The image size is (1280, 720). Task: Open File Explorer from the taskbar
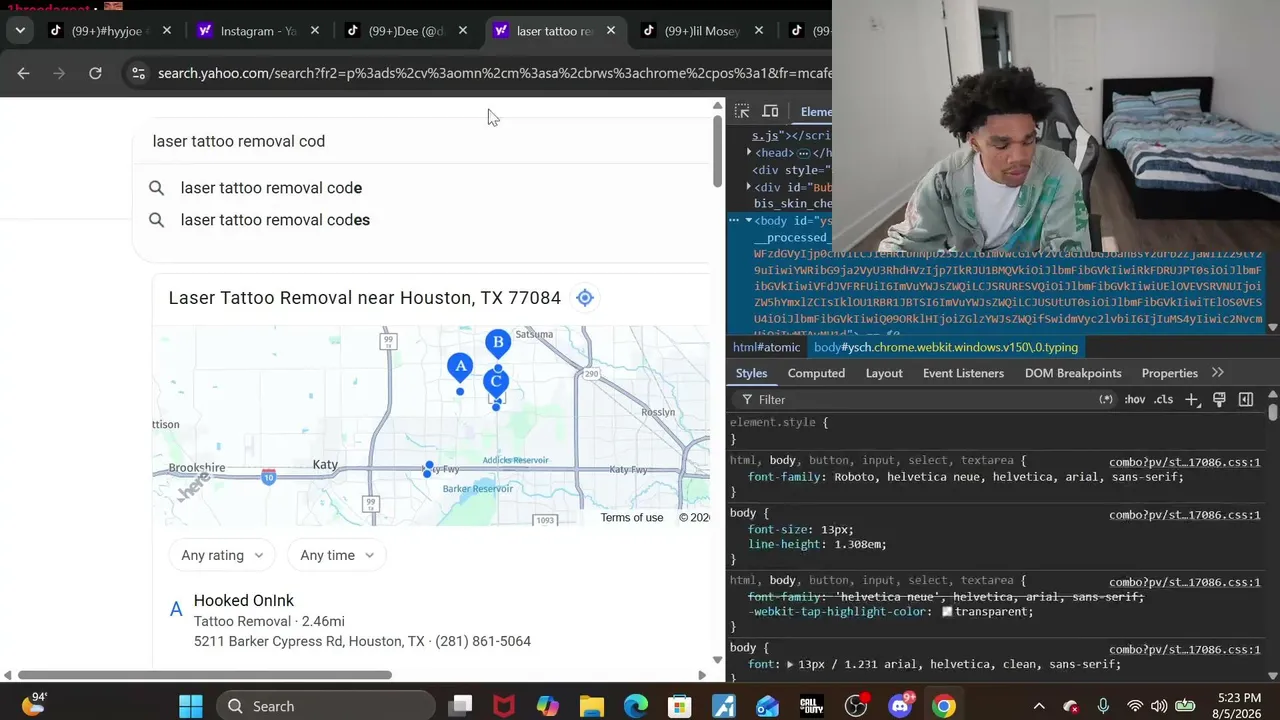pos(592,706)
